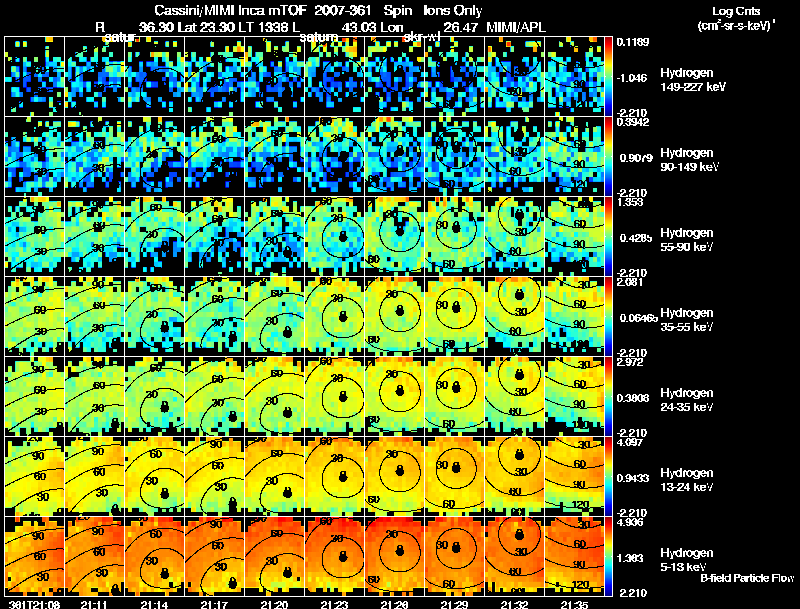
Task: Click the B-field Particle Flow label
Action: tap(747, 578)
